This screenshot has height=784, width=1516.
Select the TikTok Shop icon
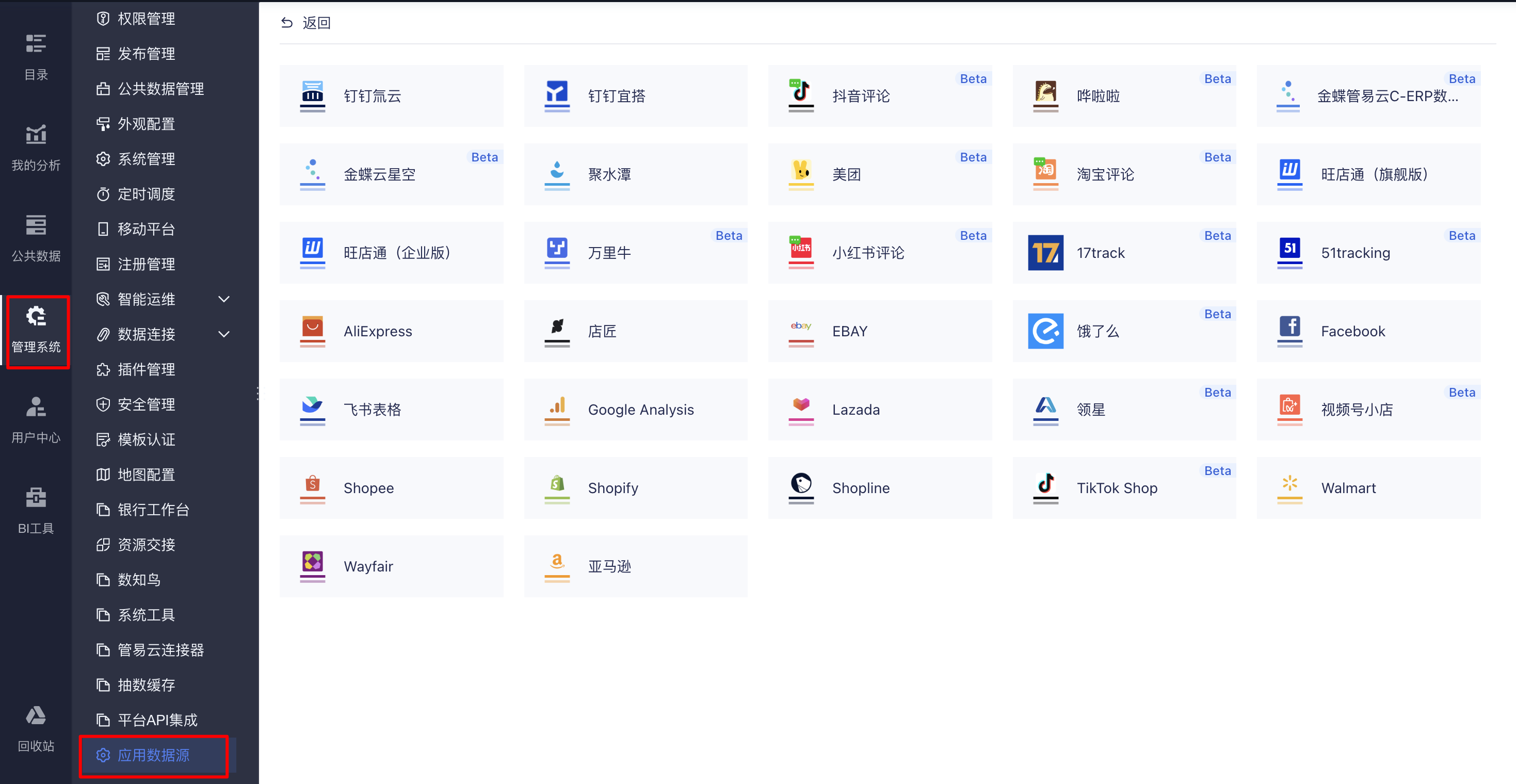[x=1045, y=484]
